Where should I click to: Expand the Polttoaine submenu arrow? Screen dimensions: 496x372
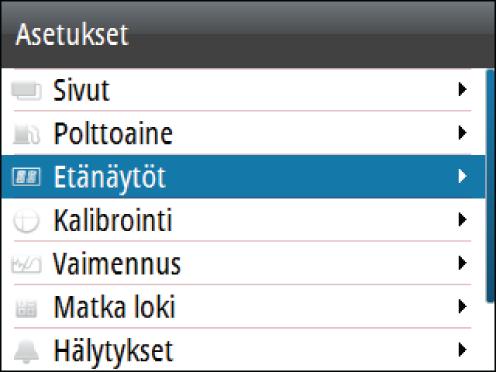tap(462, 133)
